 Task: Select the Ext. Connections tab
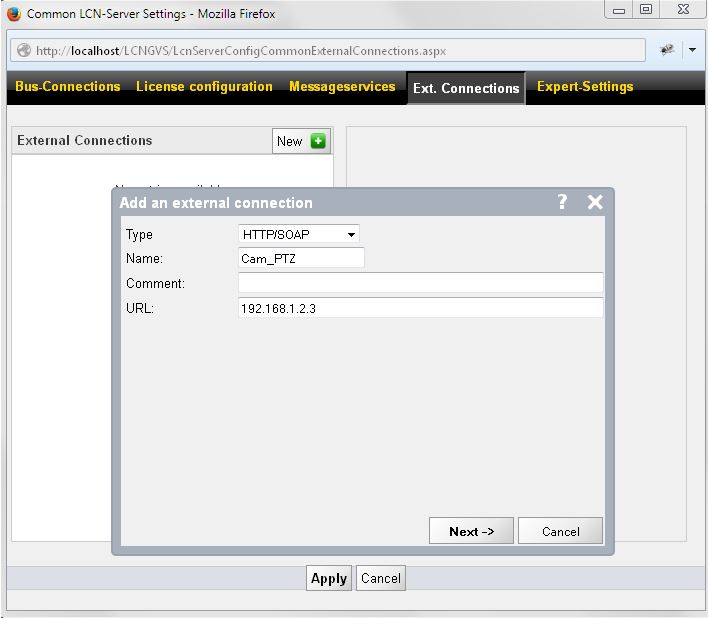pos(466,88)
